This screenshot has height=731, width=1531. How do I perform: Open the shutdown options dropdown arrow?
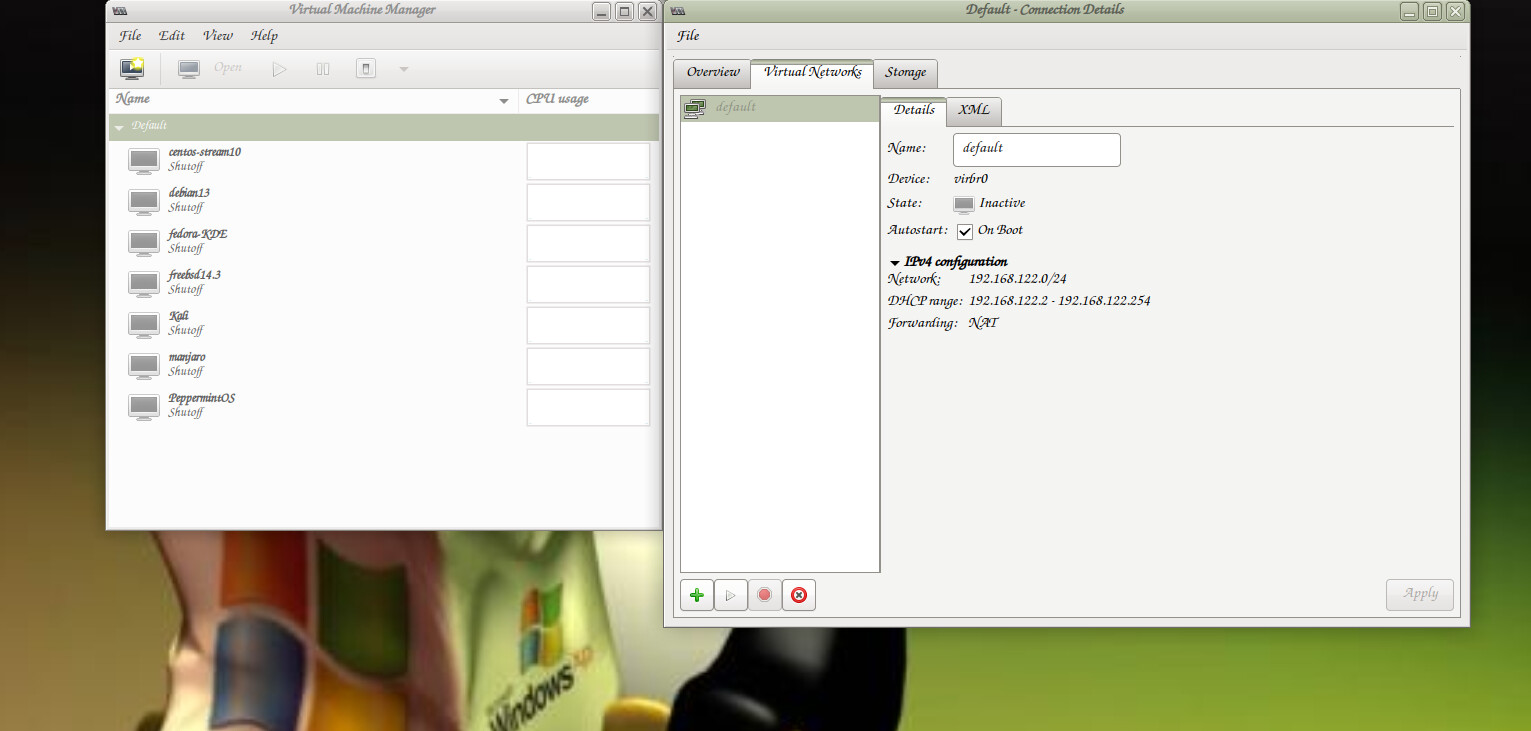coord(404,69)
